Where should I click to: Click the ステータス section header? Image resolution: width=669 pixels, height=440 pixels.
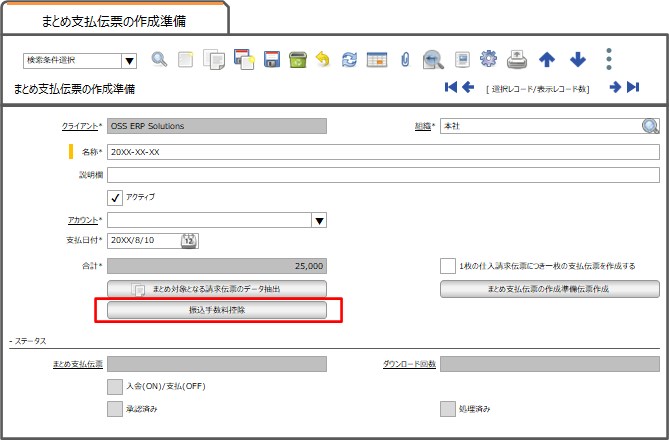pyautogui.click(x=28, y=341)
